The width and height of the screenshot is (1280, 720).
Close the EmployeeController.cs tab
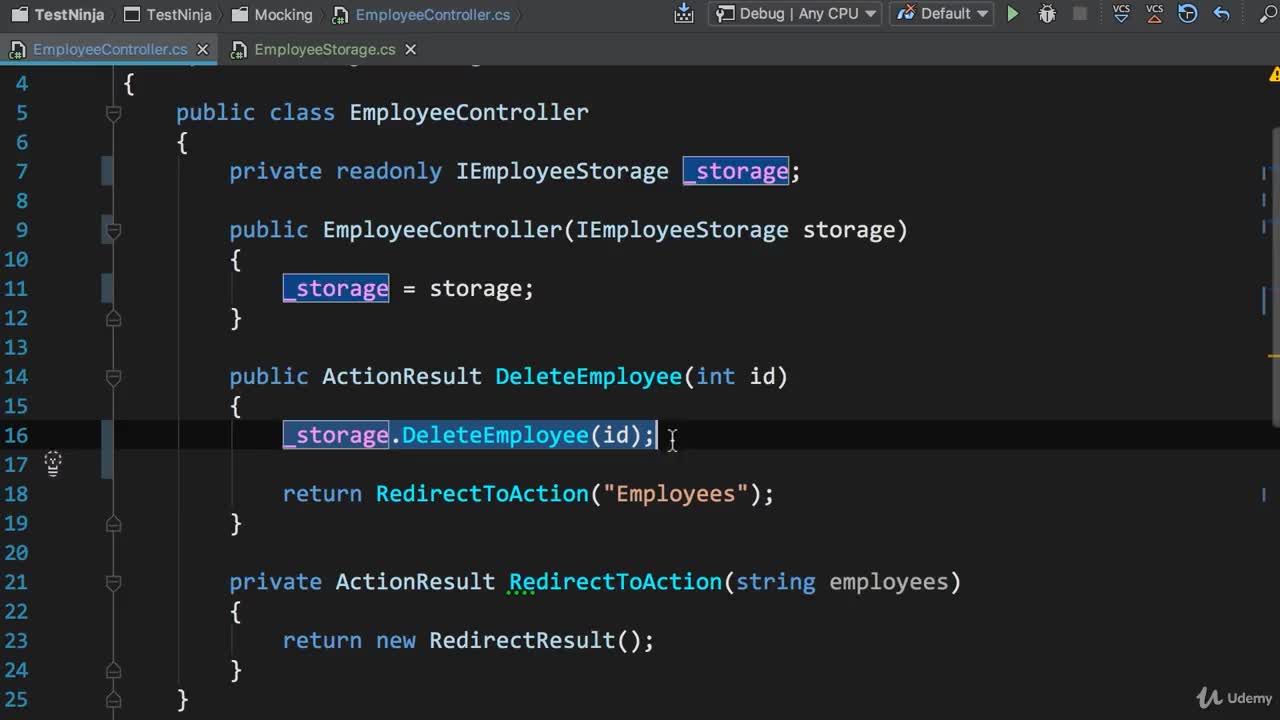(203, 49)
